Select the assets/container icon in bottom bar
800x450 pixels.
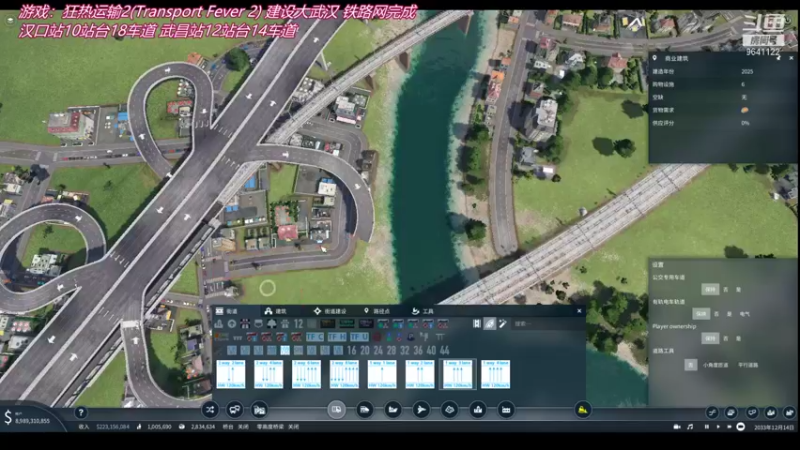506,410
